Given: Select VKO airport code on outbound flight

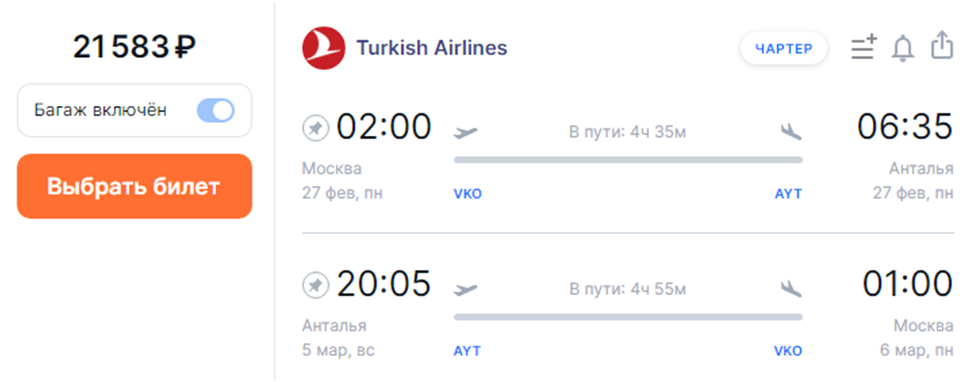Looking at the screenshot, I should (468, 194).
